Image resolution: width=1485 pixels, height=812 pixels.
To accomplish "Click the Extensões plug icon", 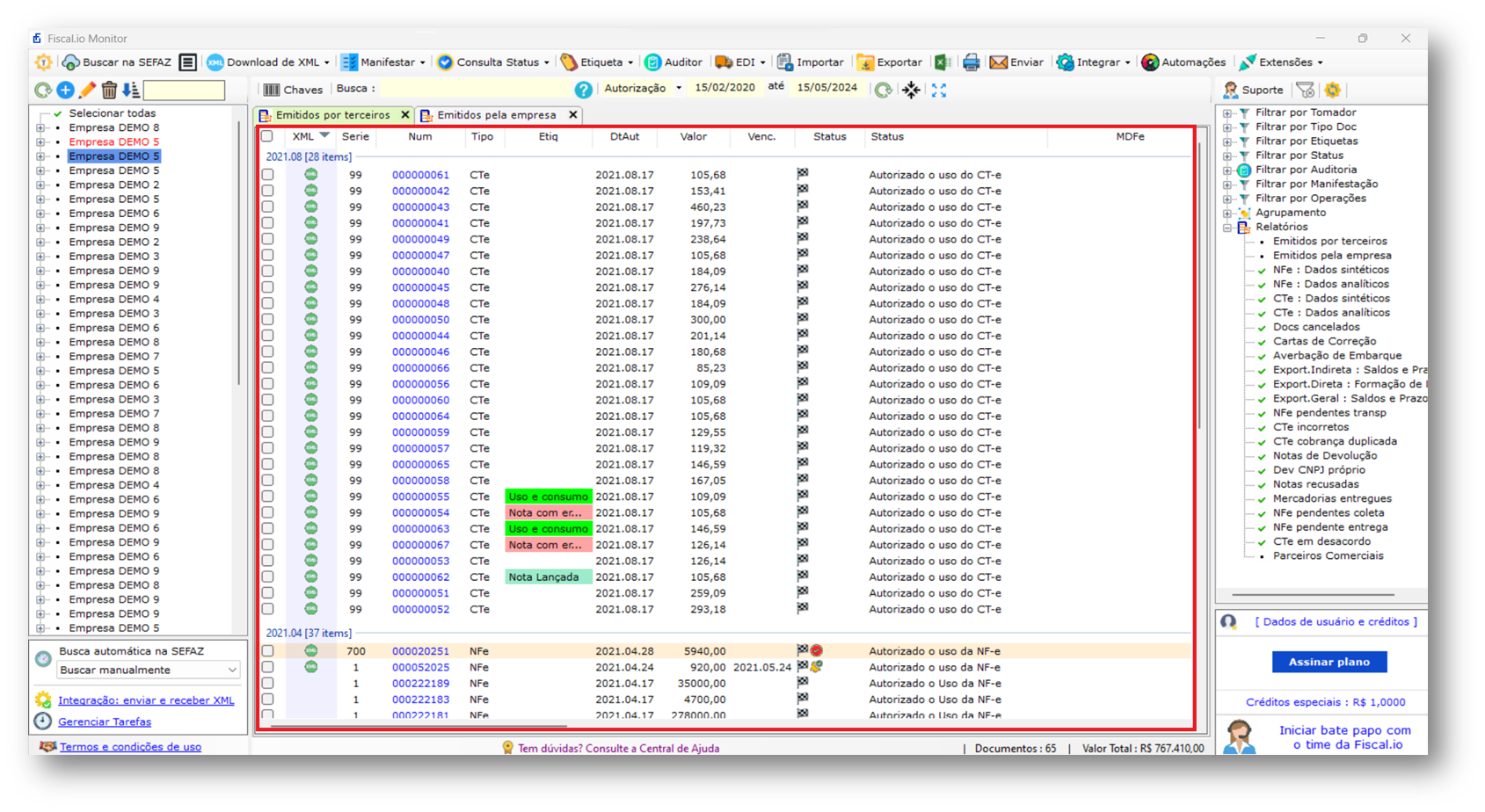I will click(1247, 62).
